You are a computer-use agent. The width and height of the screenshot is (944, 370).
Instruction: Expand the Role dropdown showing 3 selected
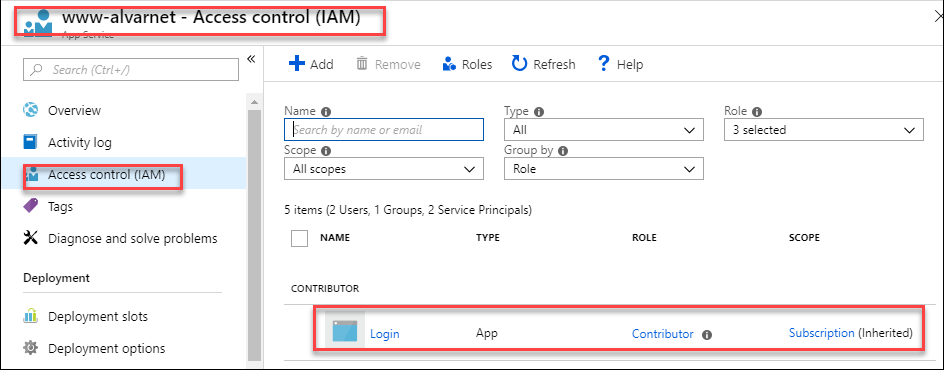(x=824, y=130)
